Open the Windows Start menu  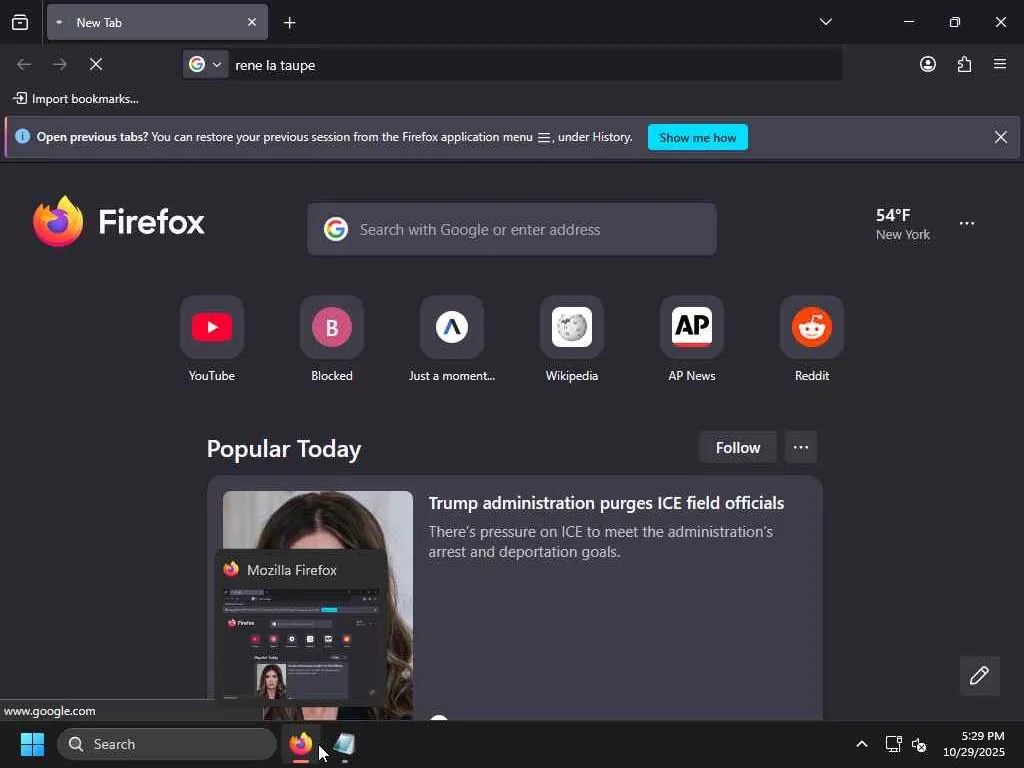coord(32,744)
